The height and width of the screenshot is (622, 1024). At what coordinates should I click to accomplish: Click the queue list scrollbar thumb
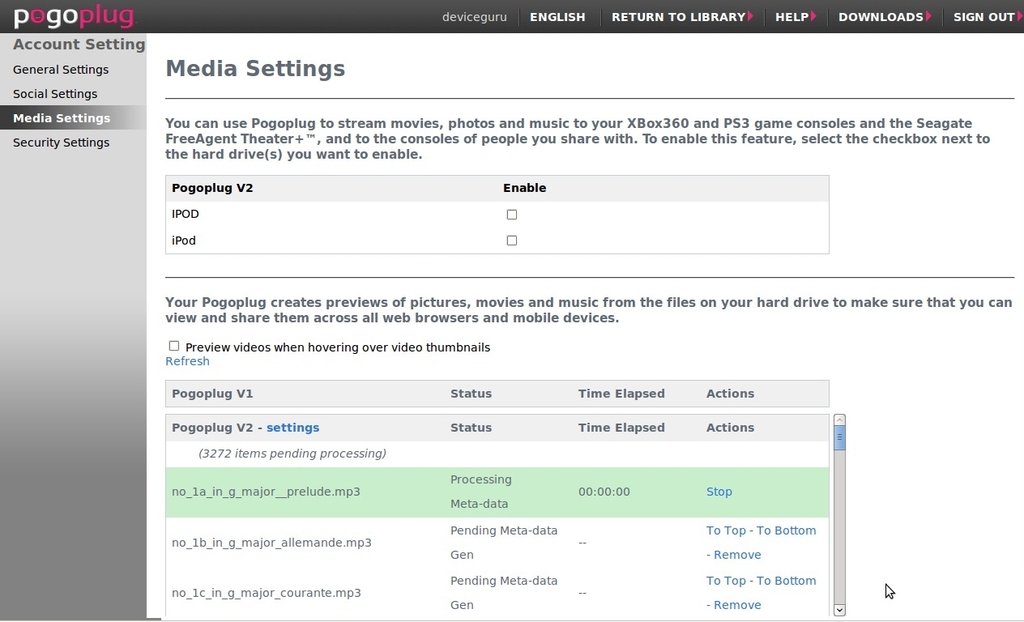click(840, 438)
